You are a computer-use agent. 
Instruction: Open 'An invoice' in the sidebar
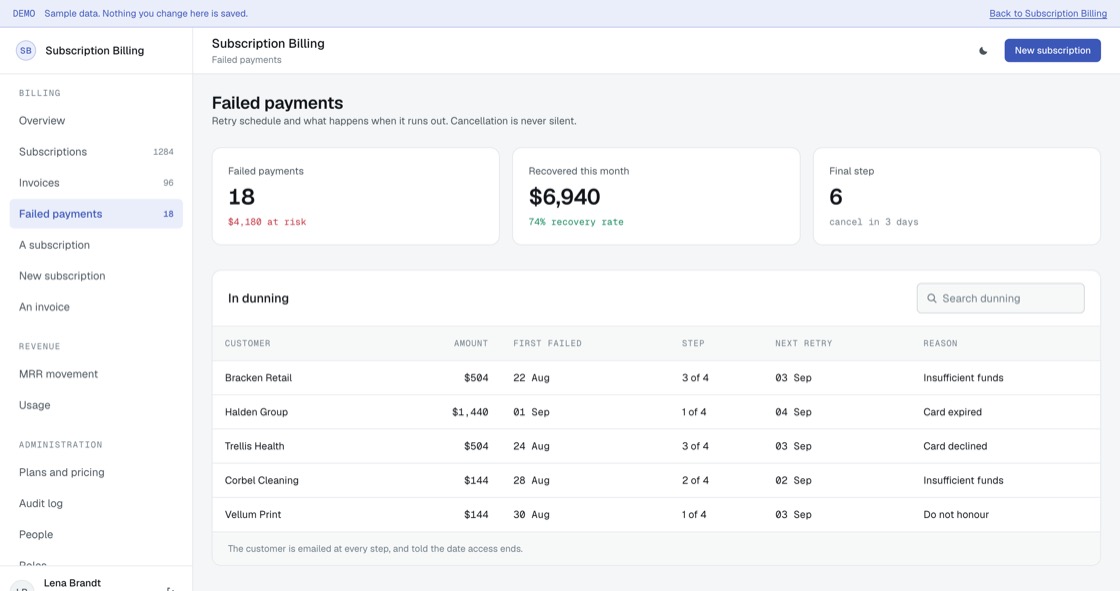[96, 307]
